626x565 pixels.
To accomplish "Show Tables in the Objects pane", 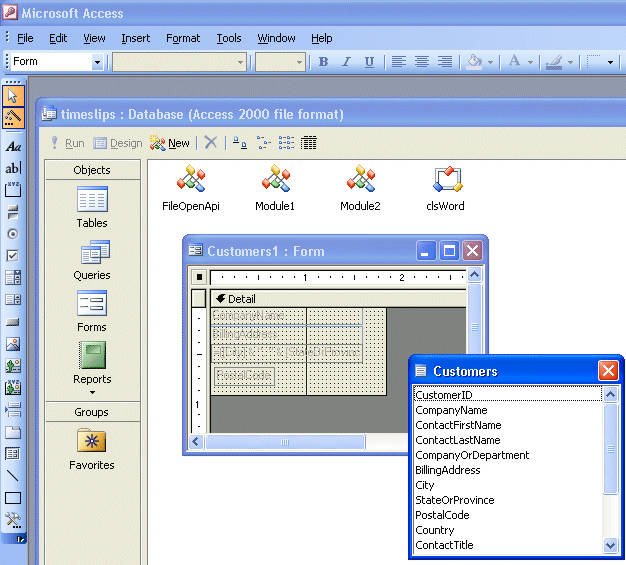I will pos(92,208).
